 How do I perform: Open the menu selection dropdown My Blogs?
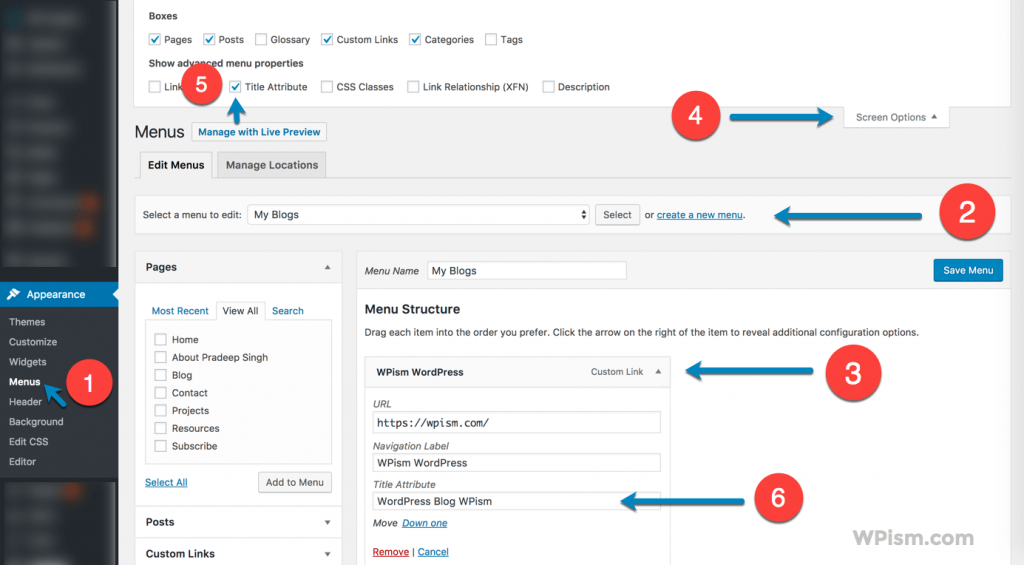coord(419,214)
